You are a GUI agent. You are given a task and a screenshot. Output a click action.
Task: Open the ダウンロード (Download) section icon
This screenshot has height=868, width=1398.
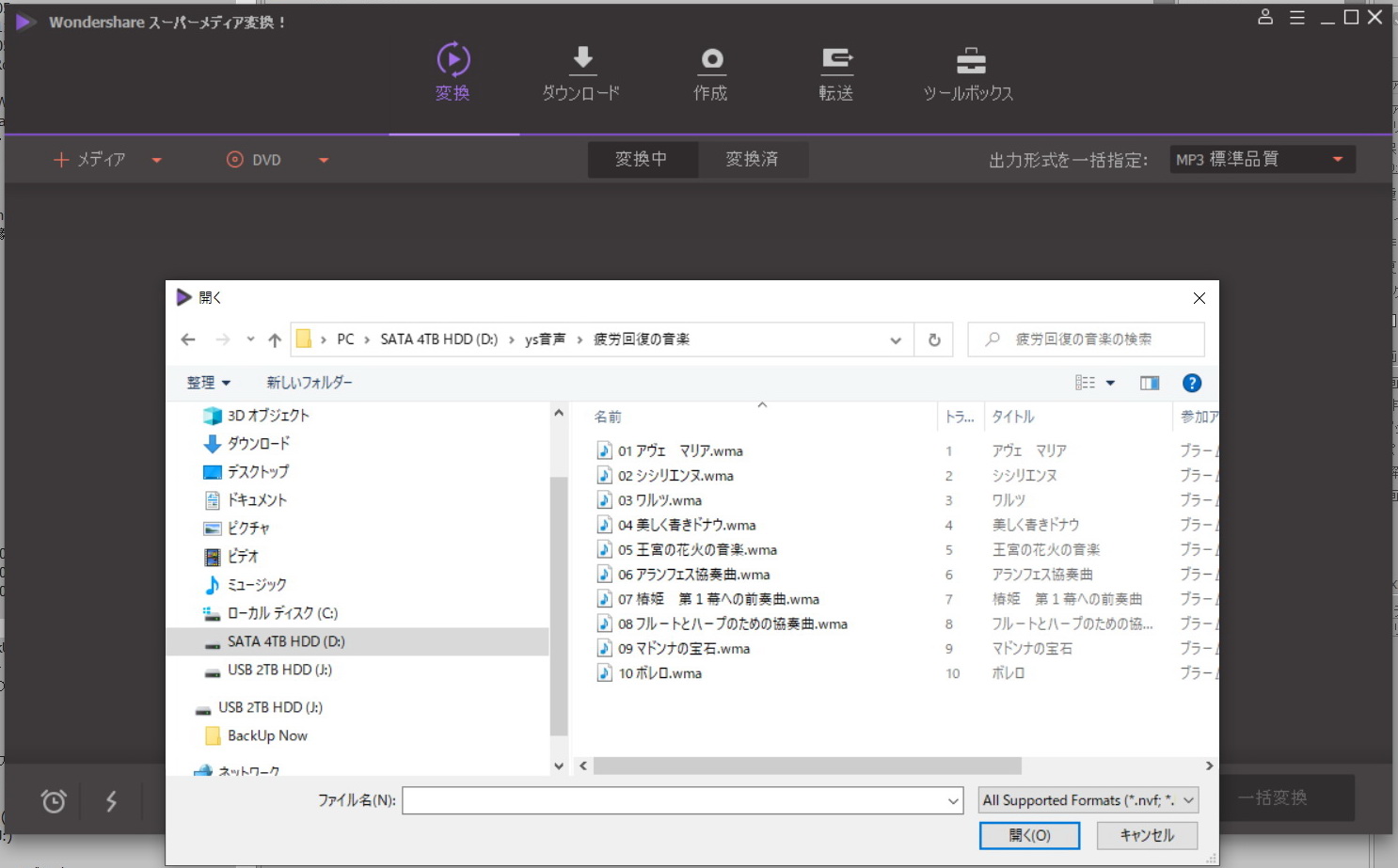coord(582,61)
